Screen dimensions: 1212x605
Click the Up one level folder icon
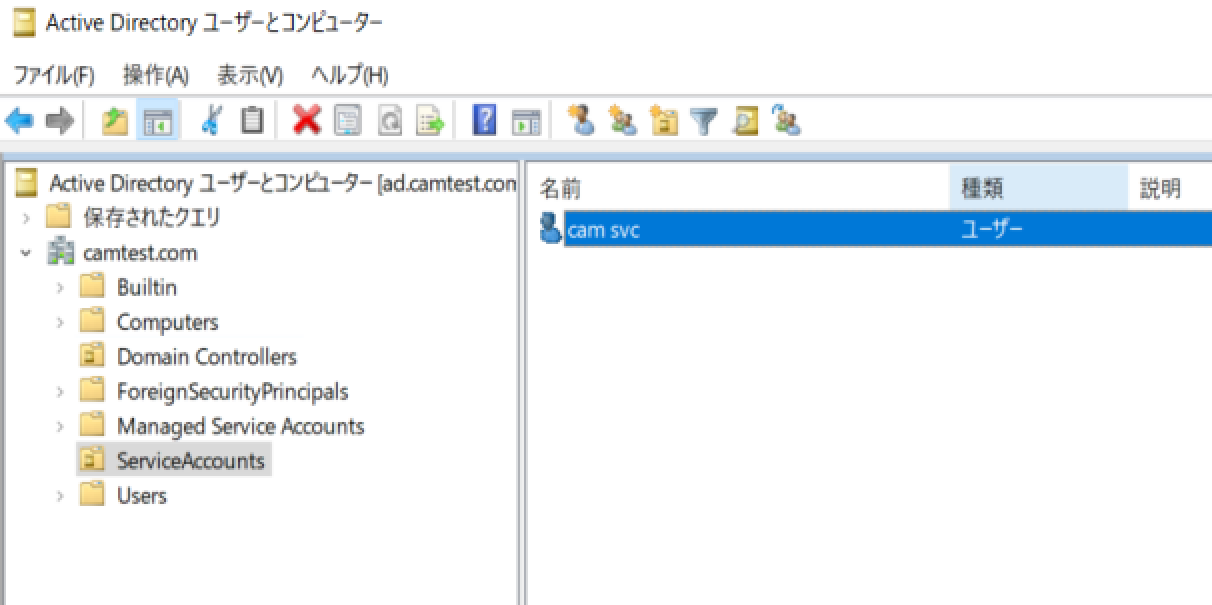(x=115, y=122)
